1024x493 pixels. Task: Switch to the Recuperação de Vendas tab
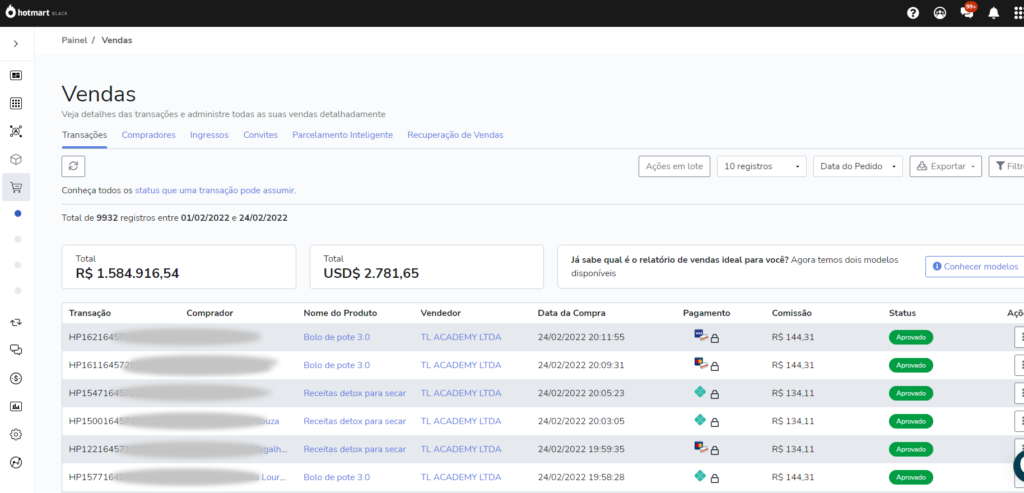pos(455,135)
